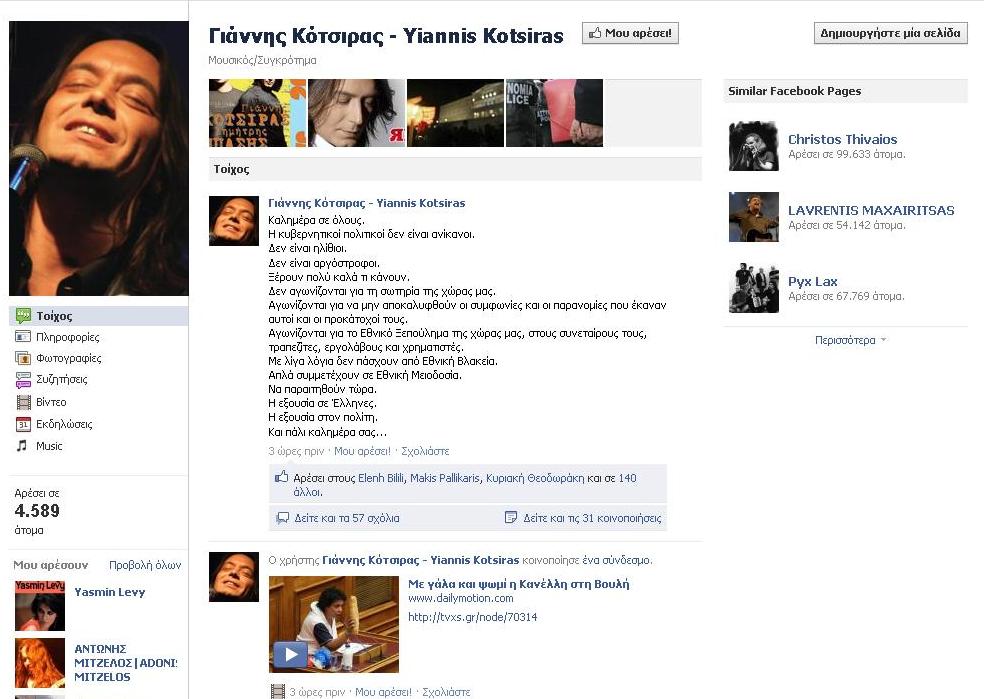984x699 pixels.
Task: Click the Φωτογραφίες photos icon
Action: coord(22,358)
